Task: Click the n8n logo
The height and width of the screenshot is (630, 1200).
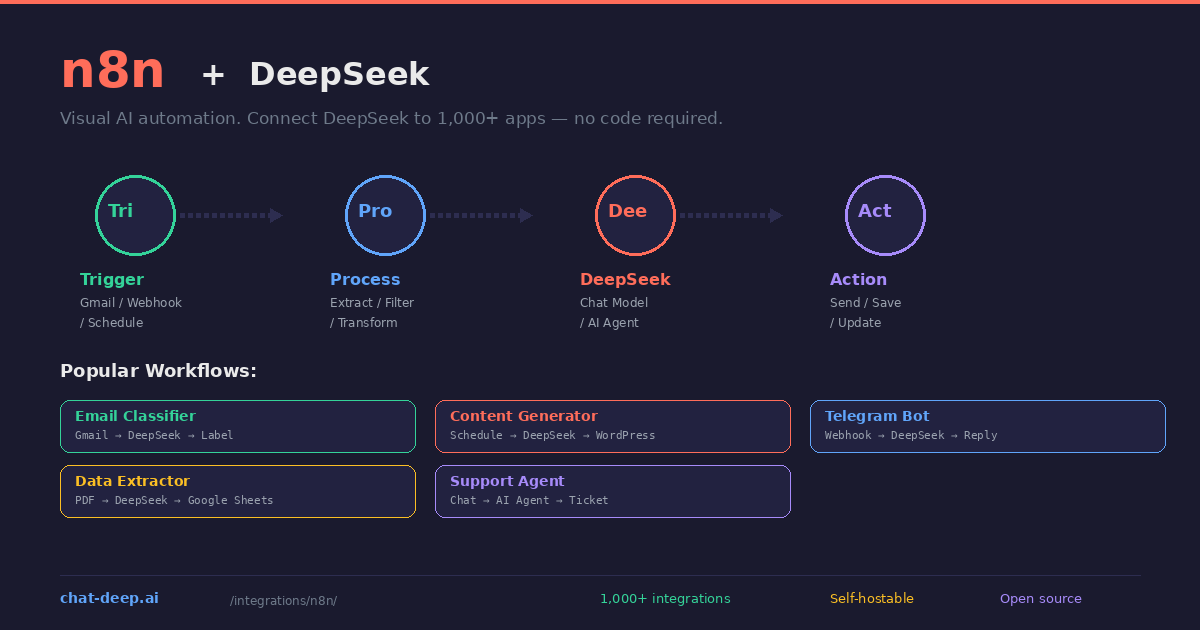Action: tap(112, 70)
